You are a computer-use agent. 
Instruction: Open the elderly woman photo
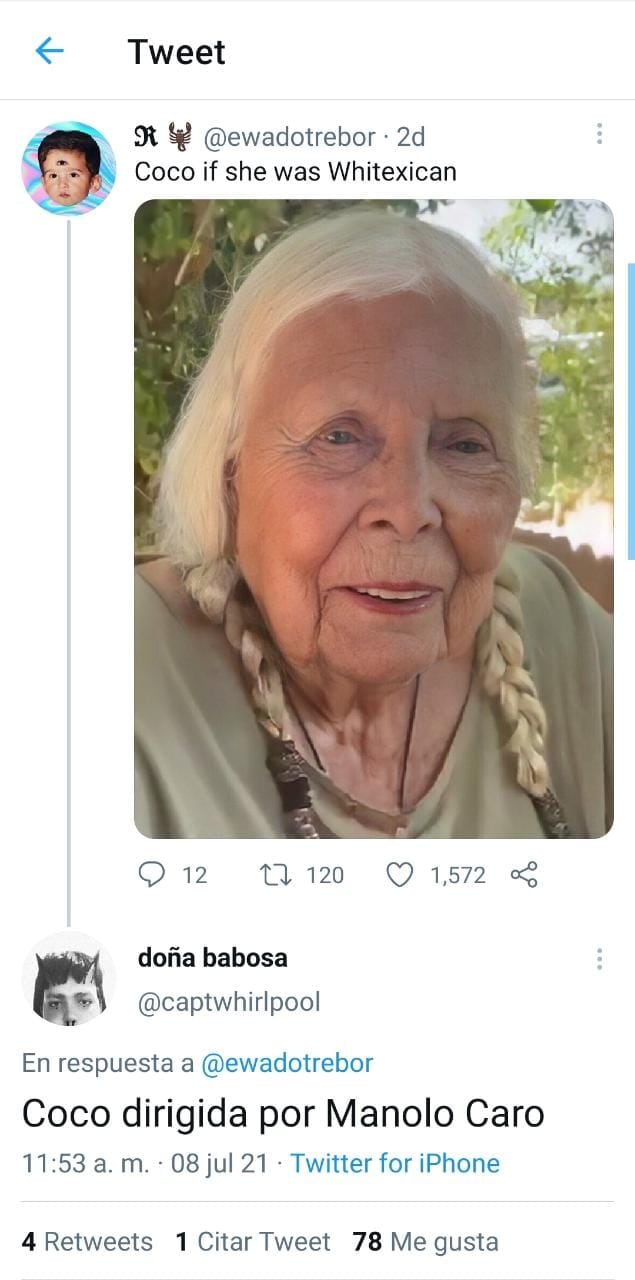coord(373,518)
